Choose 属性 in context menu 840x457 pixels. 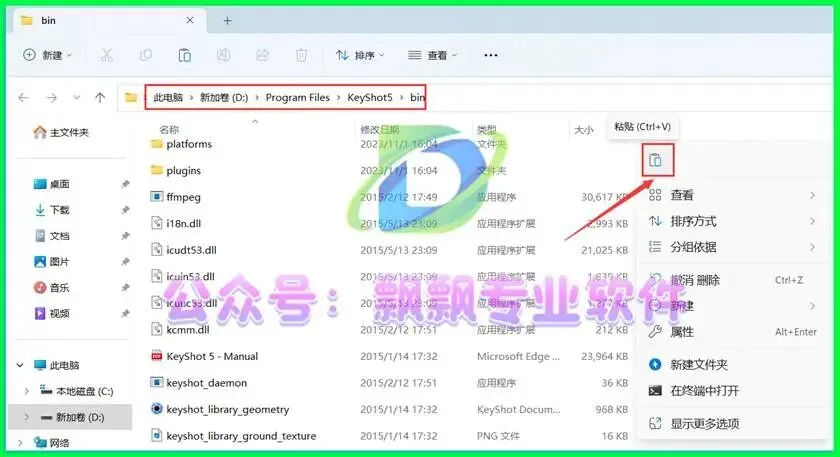[x=732, y=332]
